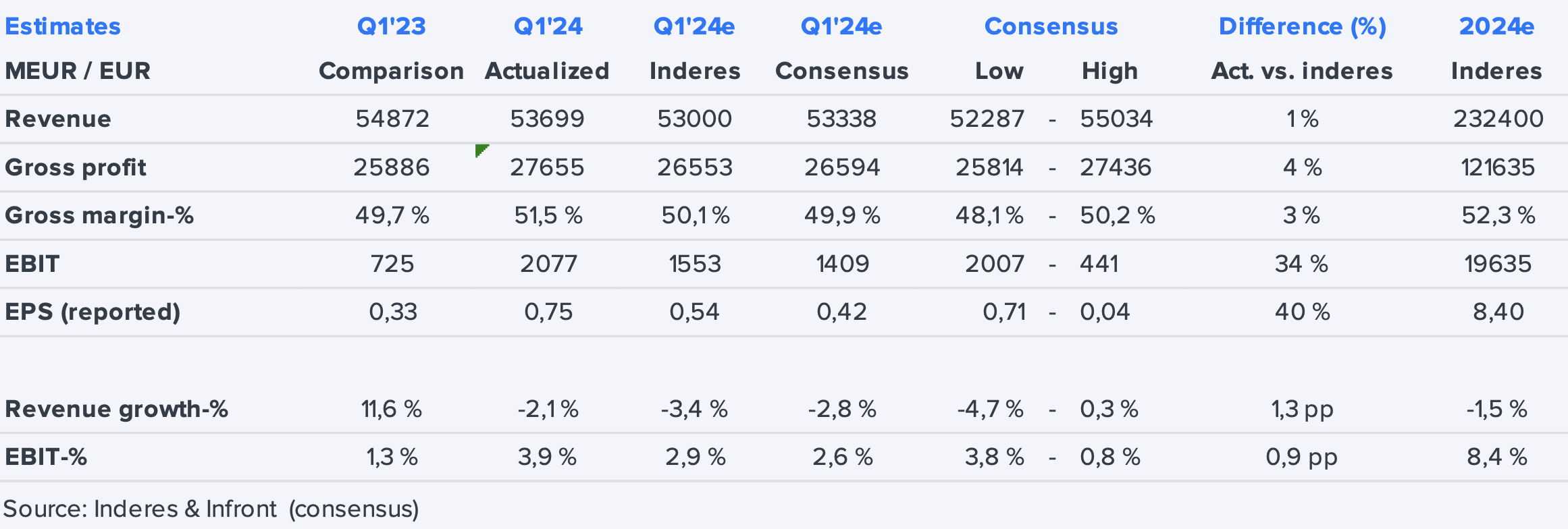
Task: Click the Q1'23 column header
Action: (x=391, y=26)
